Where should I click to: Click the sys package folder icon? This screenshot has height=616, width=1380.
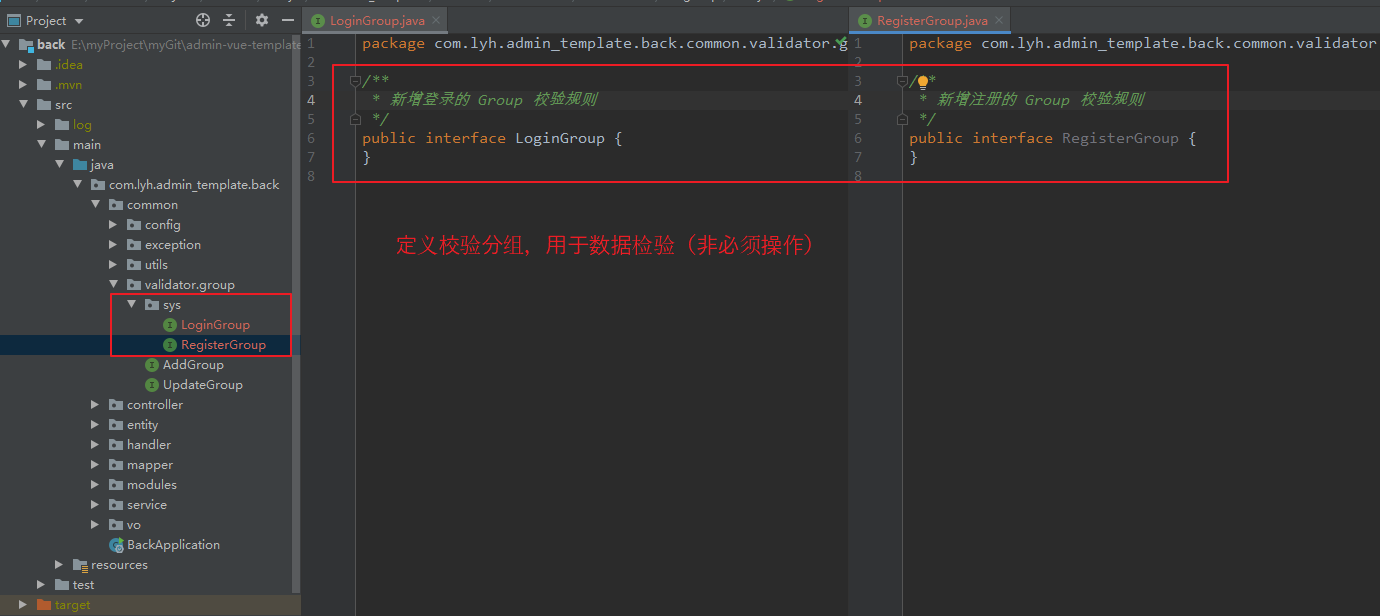[x=152, y=305]
